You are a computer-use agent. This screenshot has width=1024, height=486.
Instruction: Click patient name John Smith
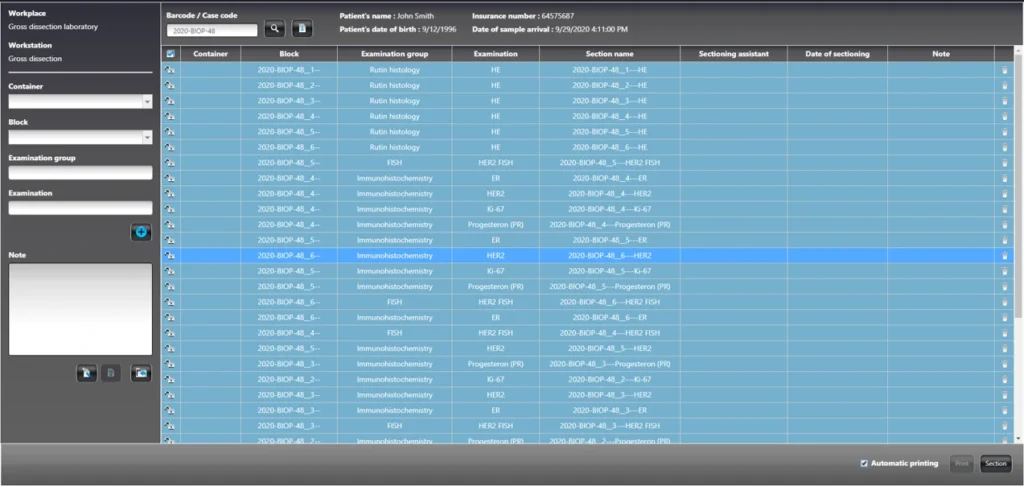(415, 16)
